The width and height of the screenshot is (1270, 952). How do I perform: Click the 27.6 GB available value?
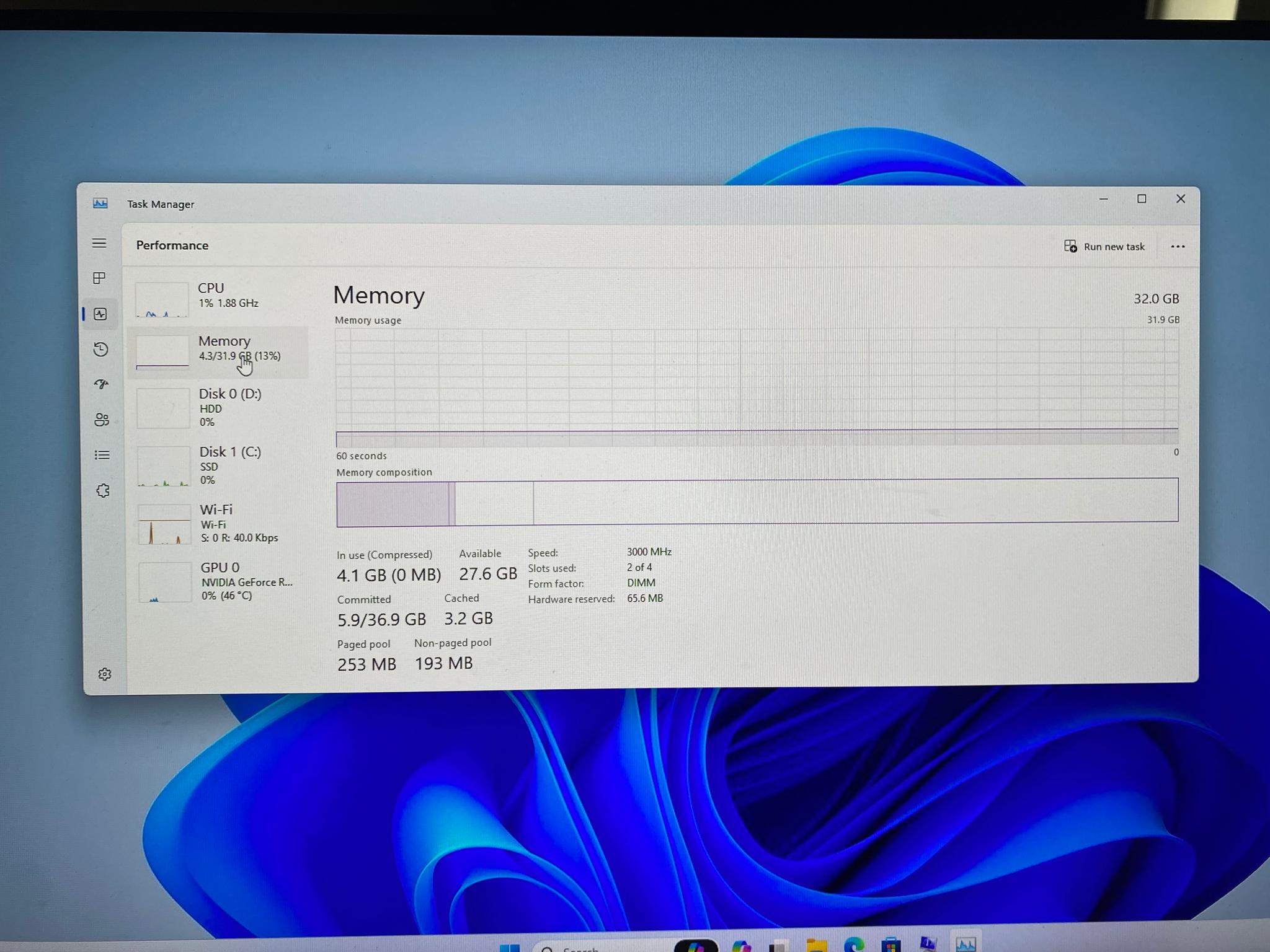coord(488,573)
